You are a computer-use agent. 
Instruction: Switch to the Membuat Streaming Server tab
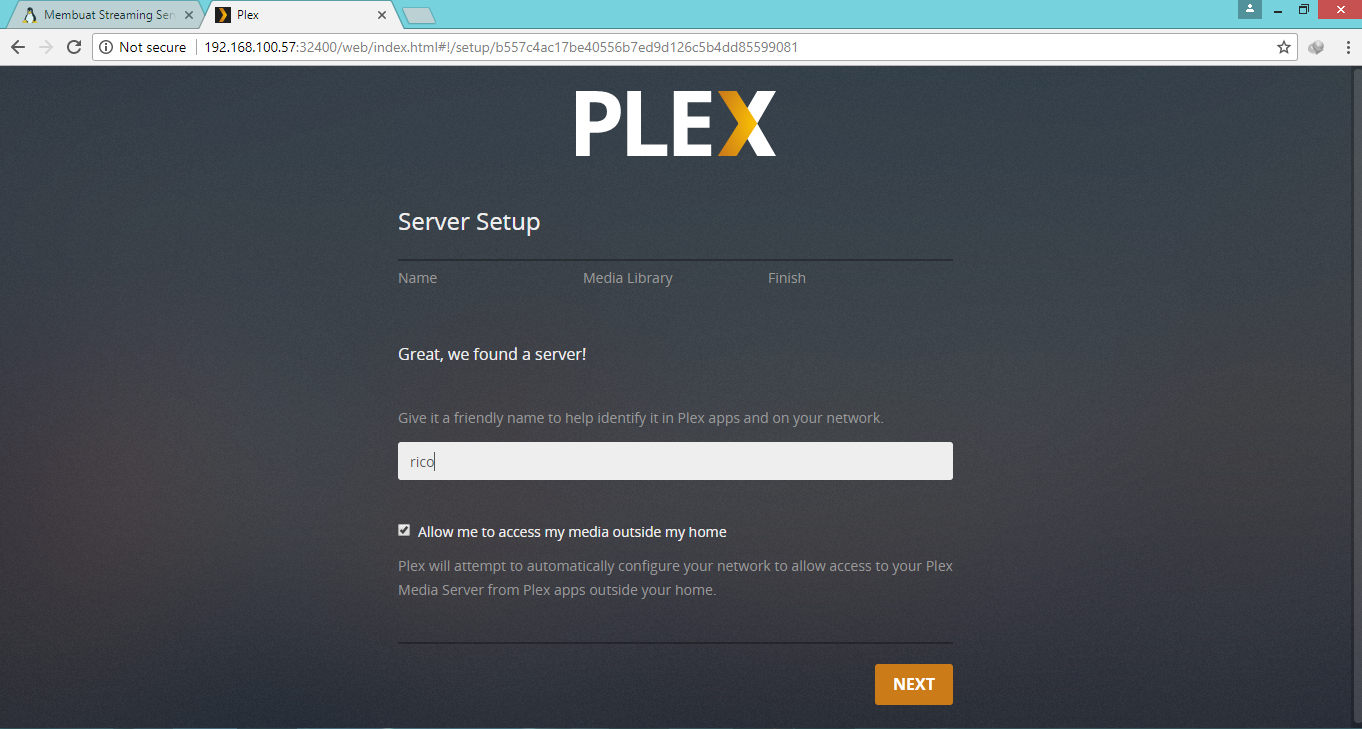point(104,15)
